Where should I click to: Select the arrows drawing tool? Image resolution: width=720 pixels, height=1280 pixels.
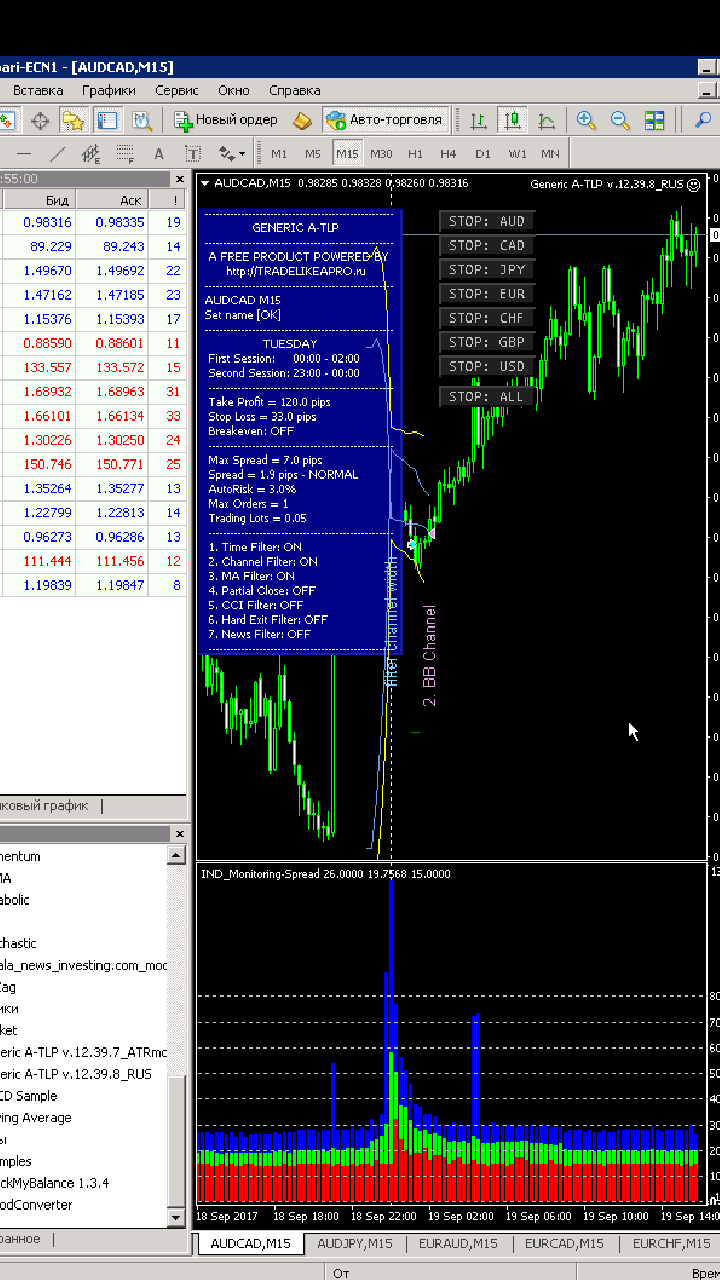point(226,154)
